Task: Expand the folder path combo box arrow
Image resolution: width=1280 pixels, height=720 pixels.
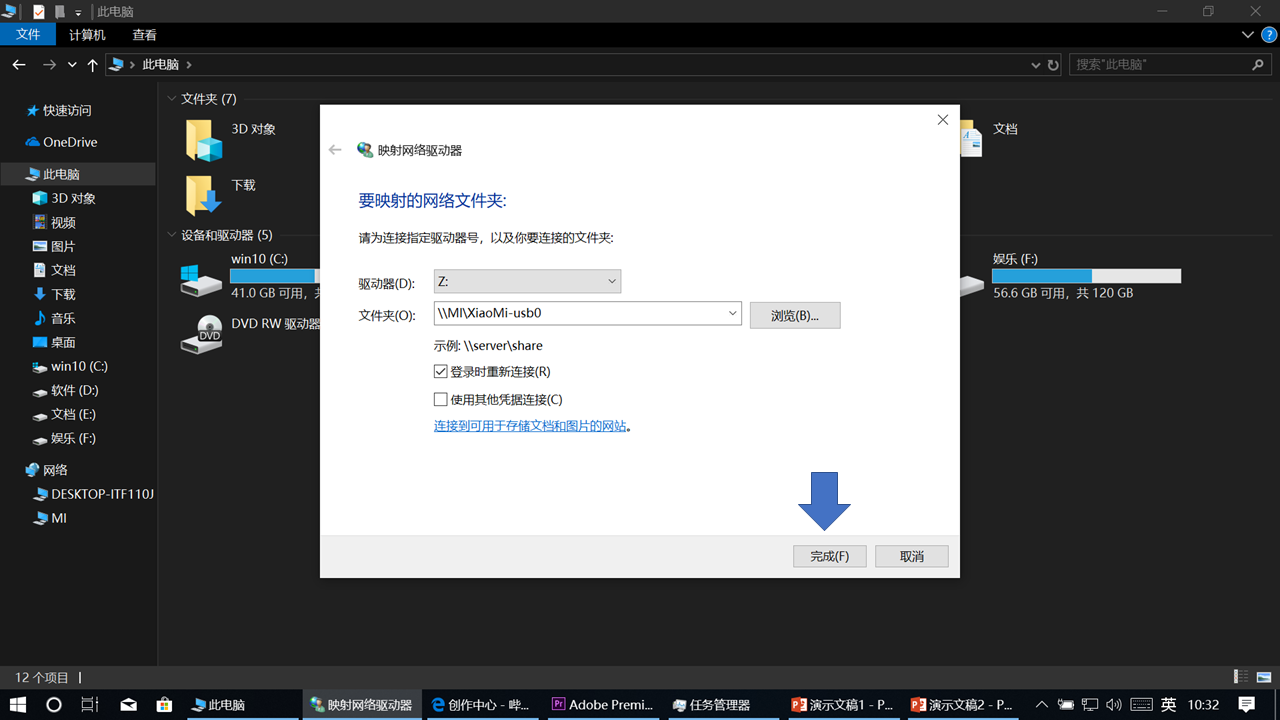Action: coord(731,313)
